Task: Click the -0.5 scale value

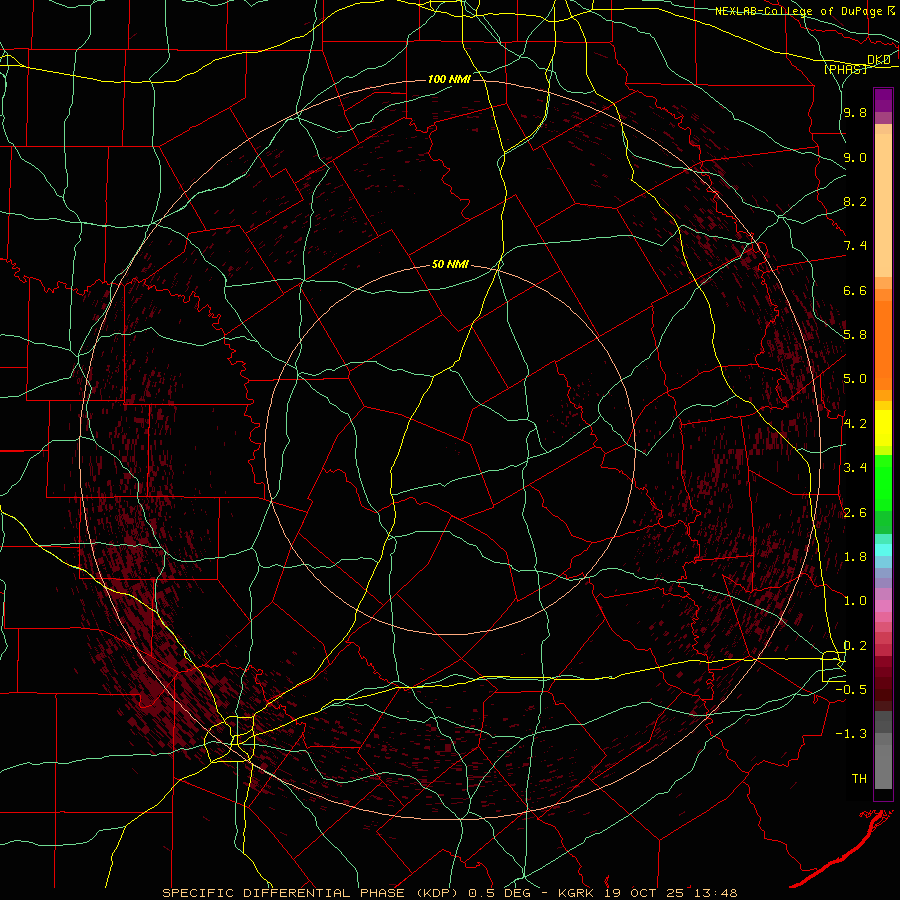Action: [851, 690]
